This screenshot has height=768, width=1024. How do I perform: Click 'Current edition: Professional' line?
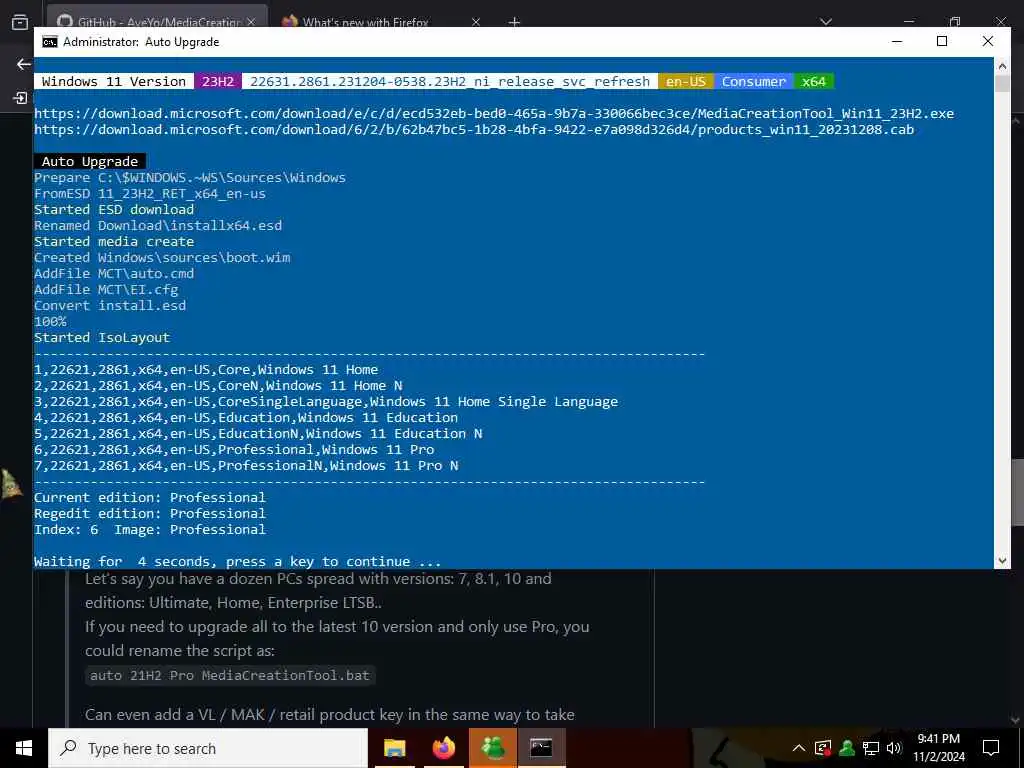point(150,498)
